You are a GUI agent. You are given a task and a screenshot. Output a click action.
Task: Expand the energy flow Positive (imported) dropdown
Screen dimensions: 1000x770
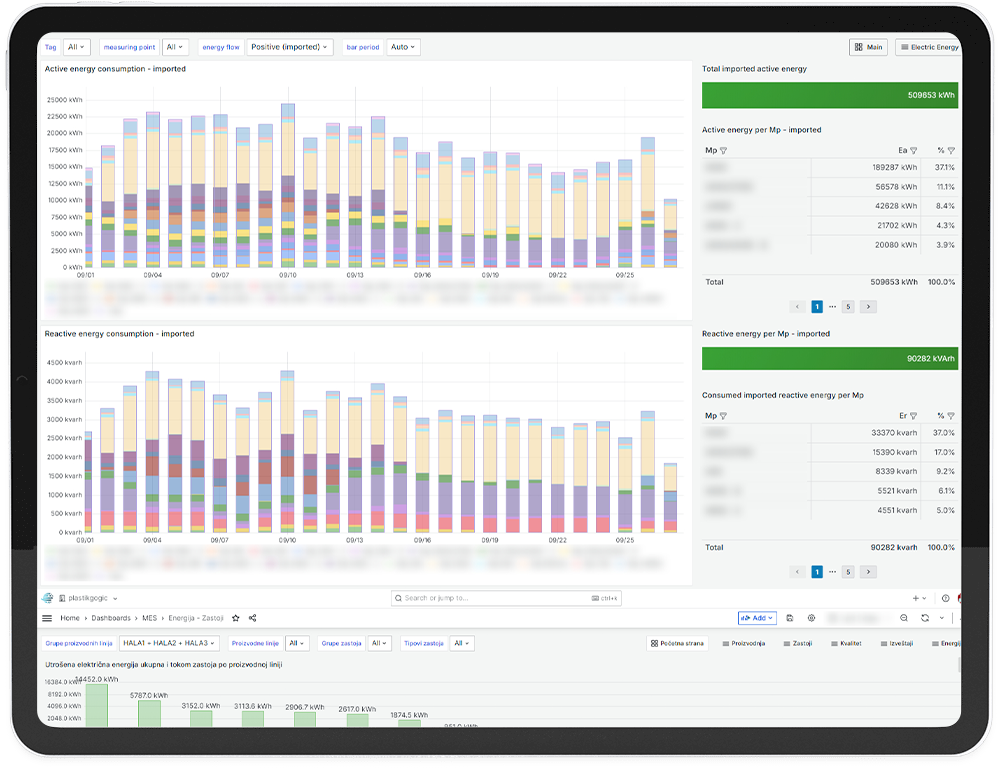(x=289, y=47)
